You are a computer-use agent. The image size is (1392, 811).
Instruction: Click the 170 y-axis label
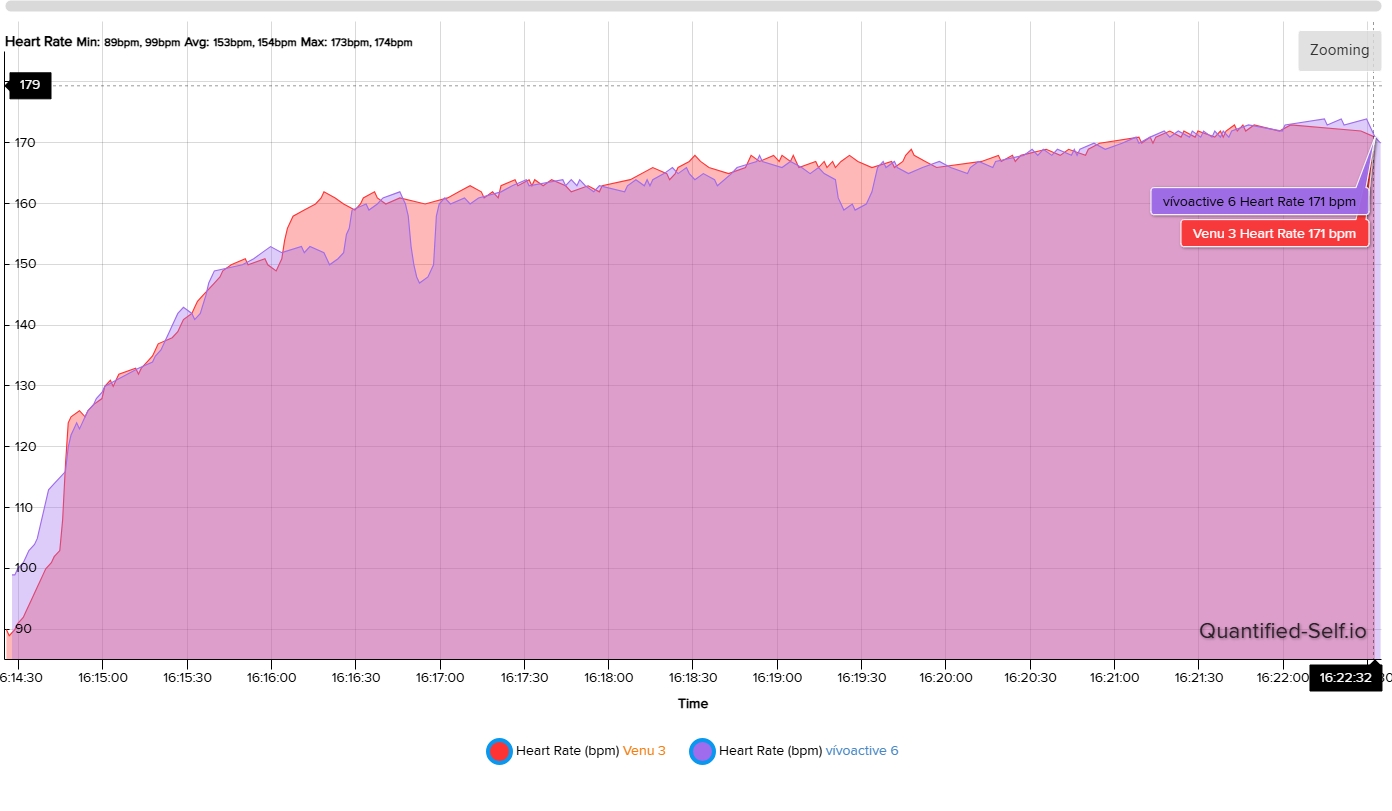pos(24,143)
